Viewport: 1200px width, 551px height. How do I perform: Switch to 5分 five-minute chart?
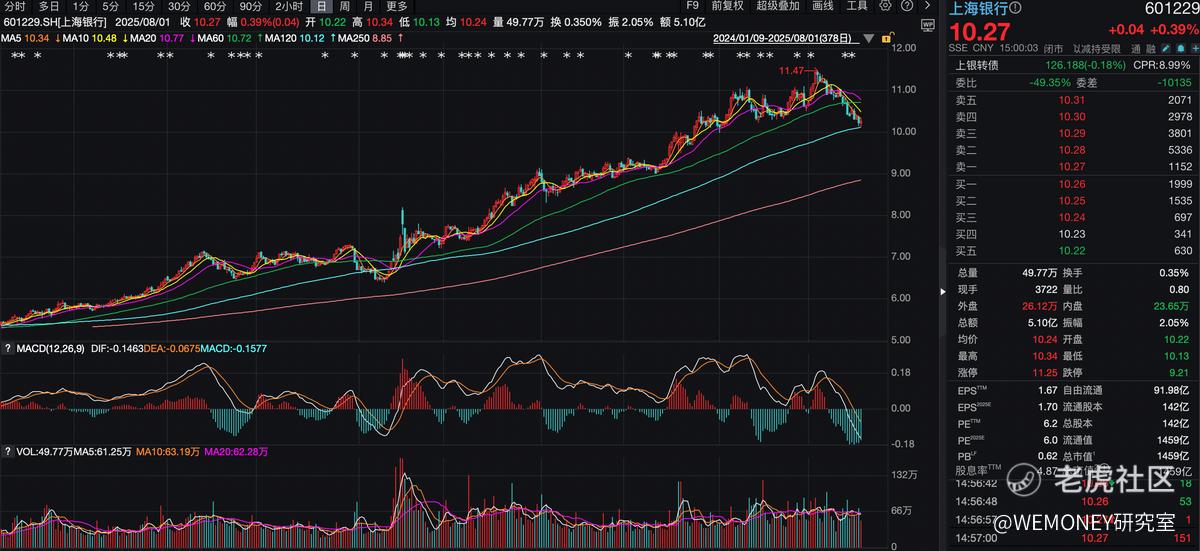tap(110, 6)
